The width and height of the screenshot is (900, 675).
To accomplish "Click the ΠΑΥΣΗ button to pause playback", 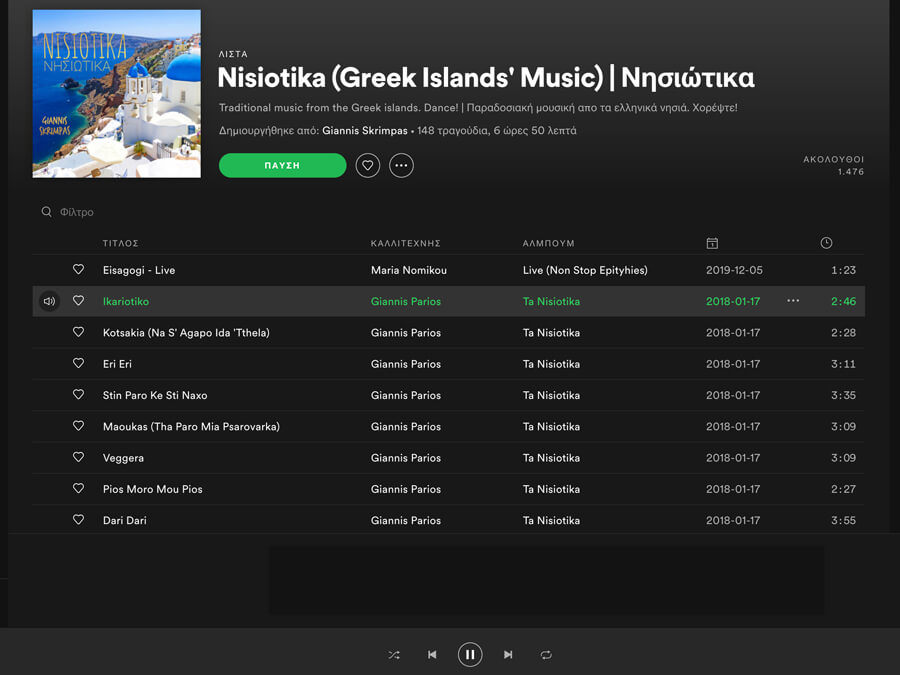I will click(282, 165).
